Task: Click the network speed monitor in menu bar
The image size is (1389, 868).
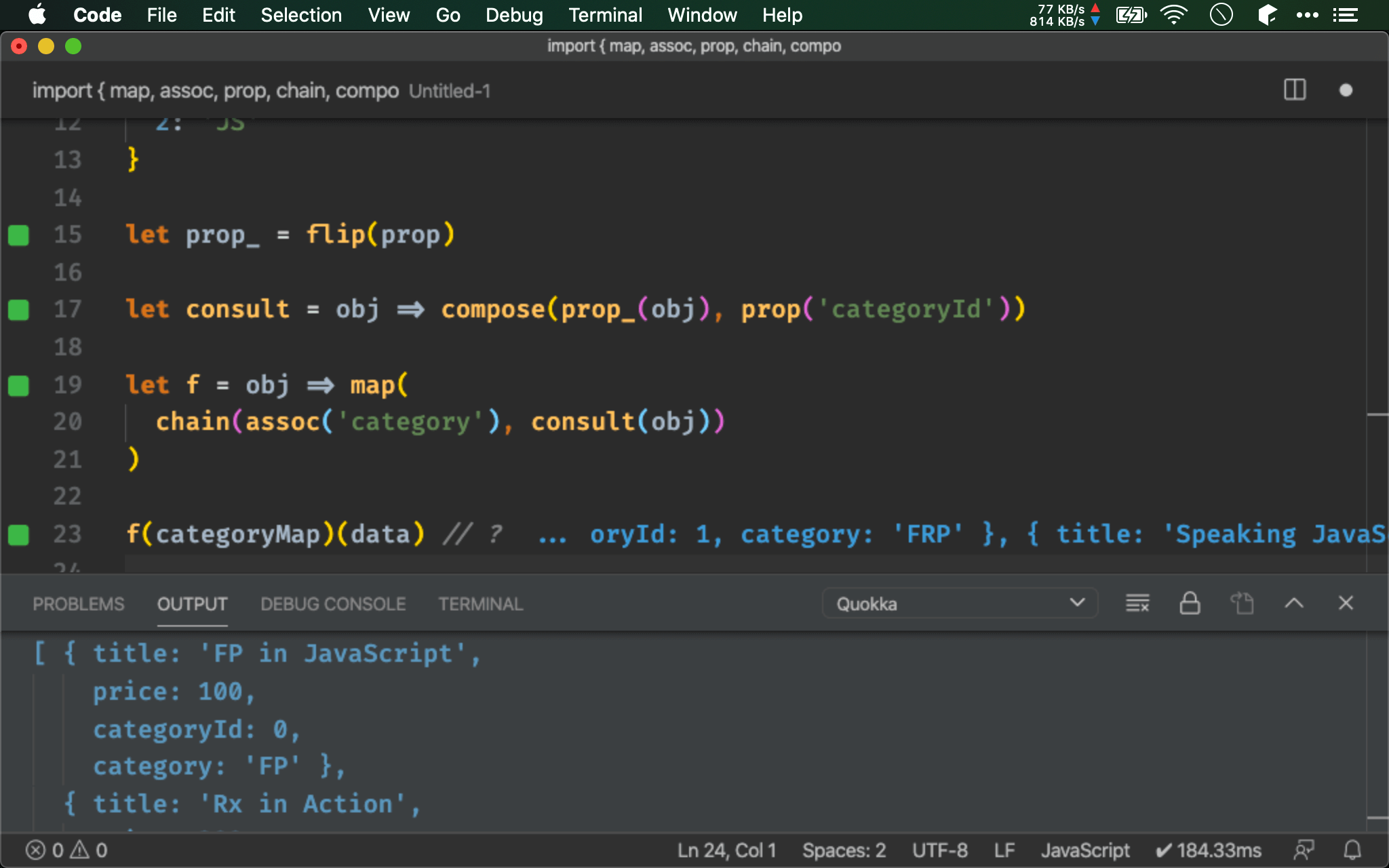Action: tap(1064, 15)
